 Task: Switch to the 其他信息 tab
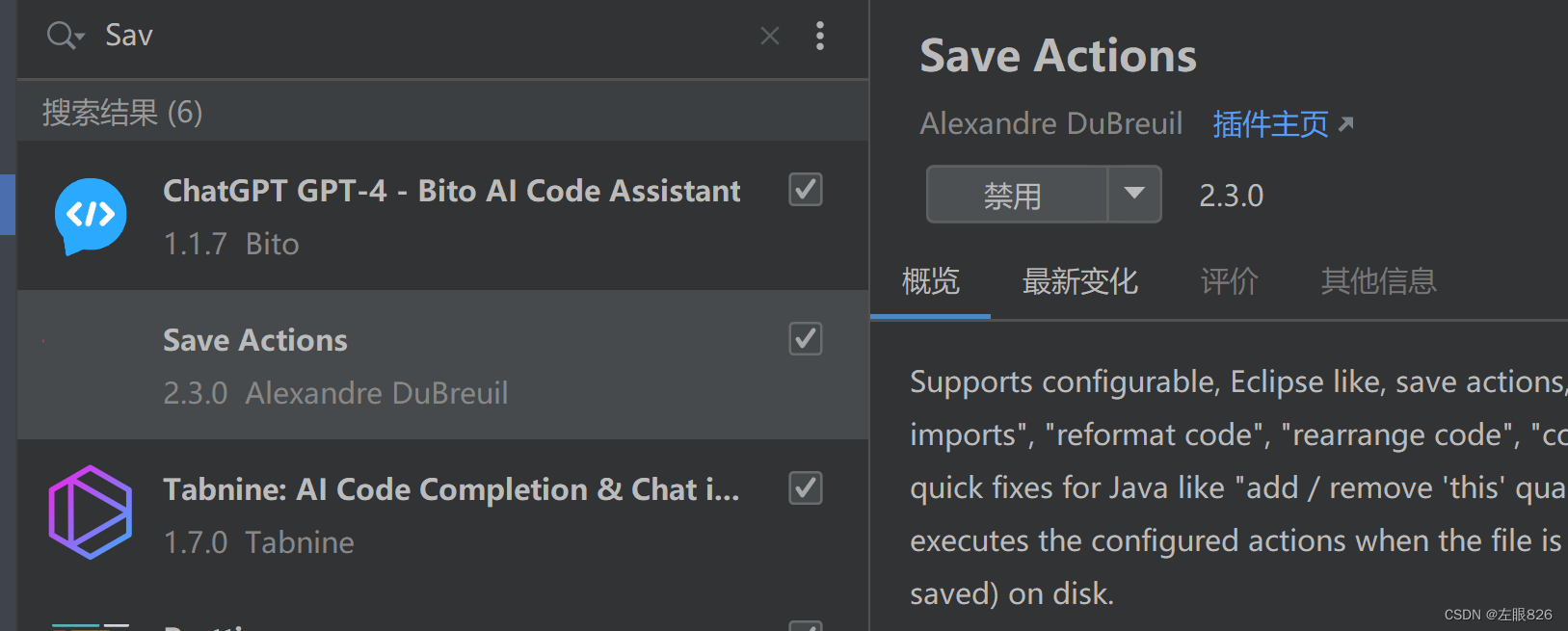[1377, 281]
